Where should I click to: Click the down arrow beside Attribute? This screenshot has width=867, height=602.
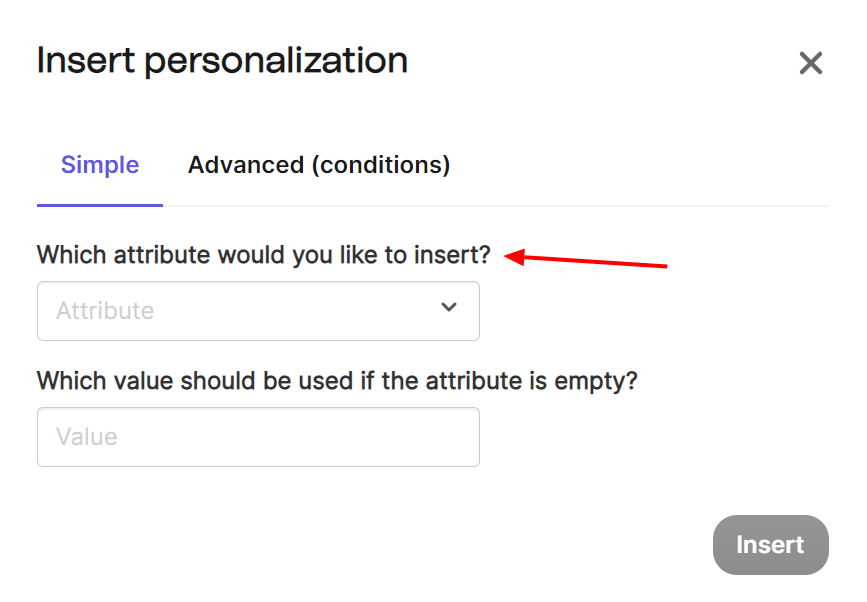tap(449, 308)
